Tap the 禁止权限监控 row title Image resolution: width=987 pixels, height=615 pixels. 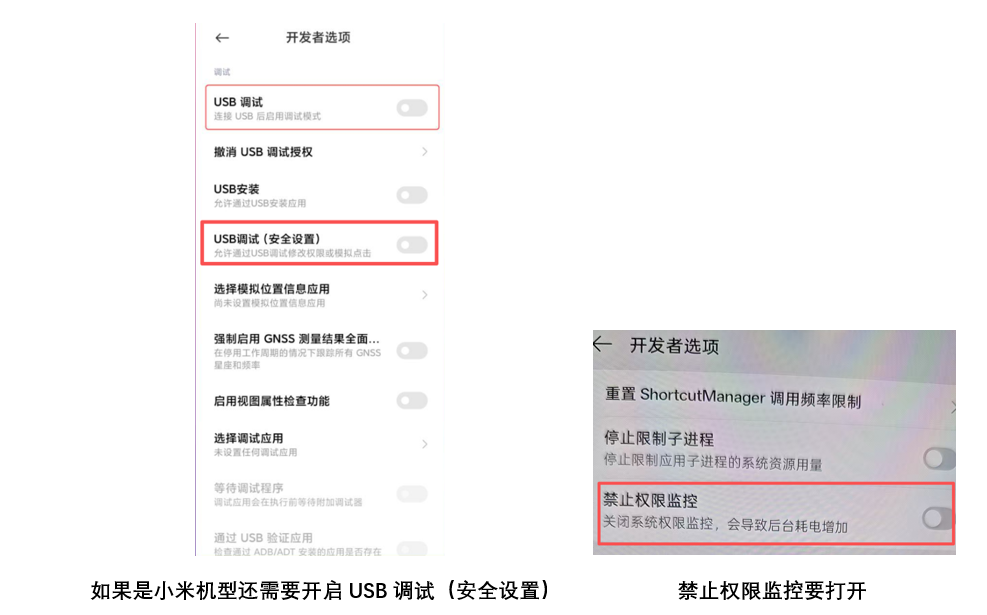(650, 500)
